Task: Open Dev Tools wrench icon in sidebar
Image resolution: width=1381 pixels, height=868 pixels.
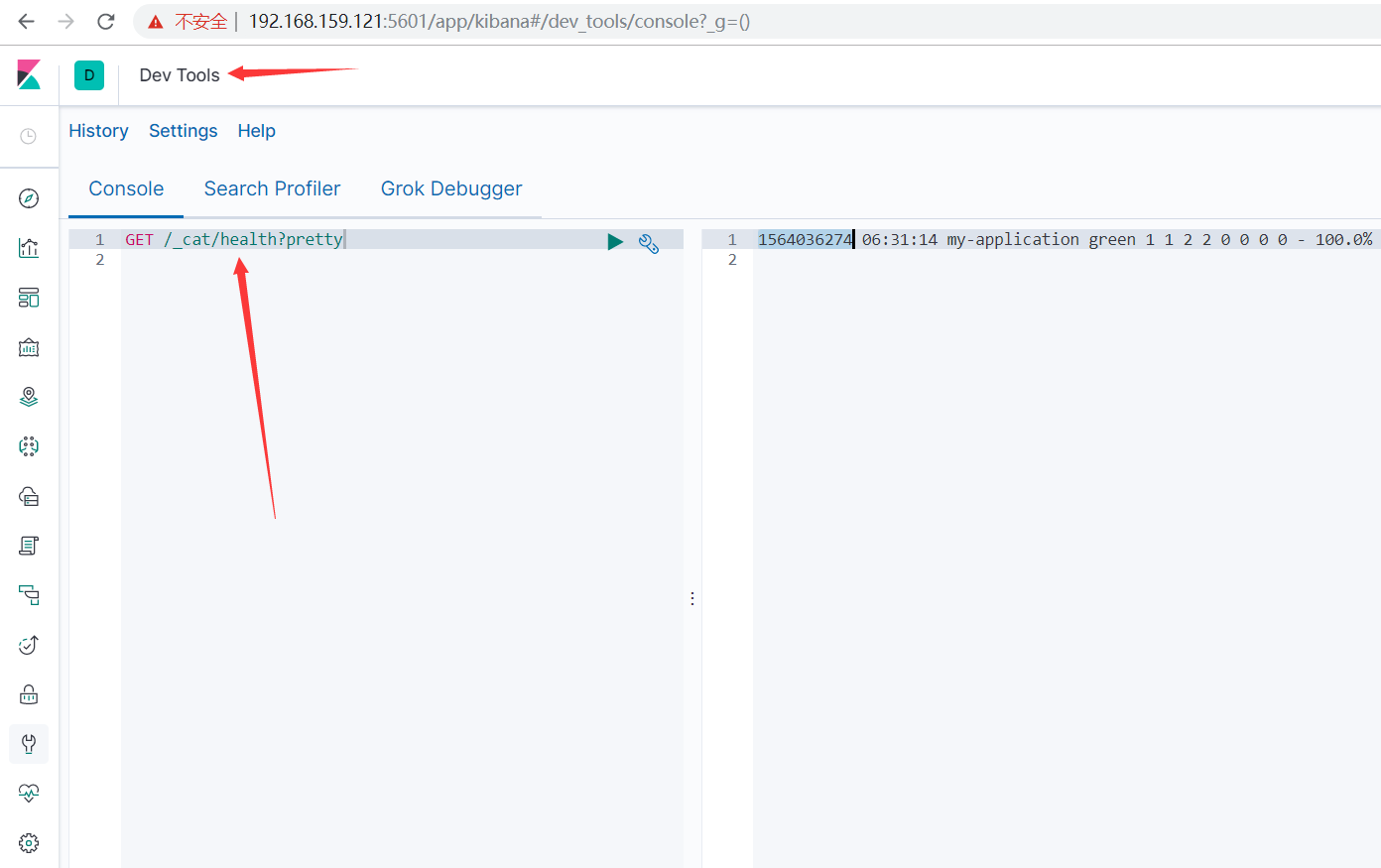Action: 29,744
